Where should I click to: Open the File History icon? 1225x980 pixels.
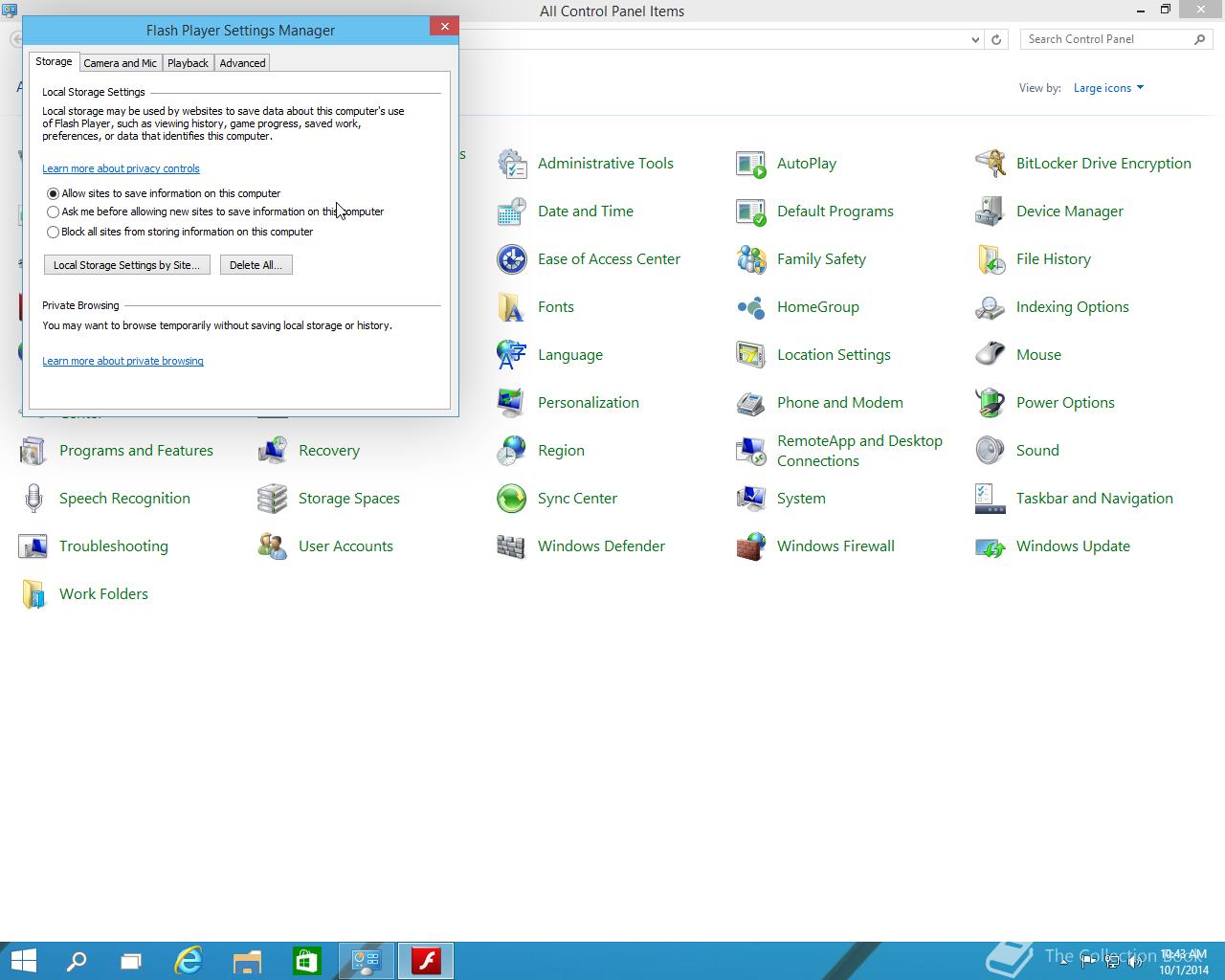[991, 259]
